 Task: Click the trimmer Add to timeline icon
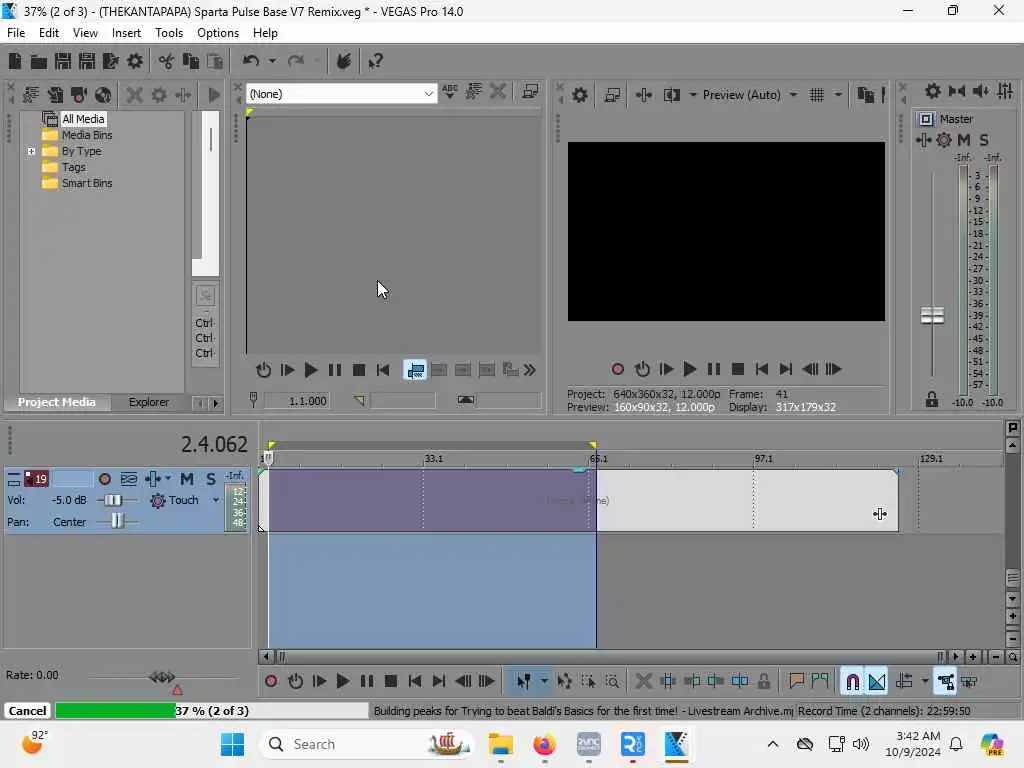tap(415, 370)
